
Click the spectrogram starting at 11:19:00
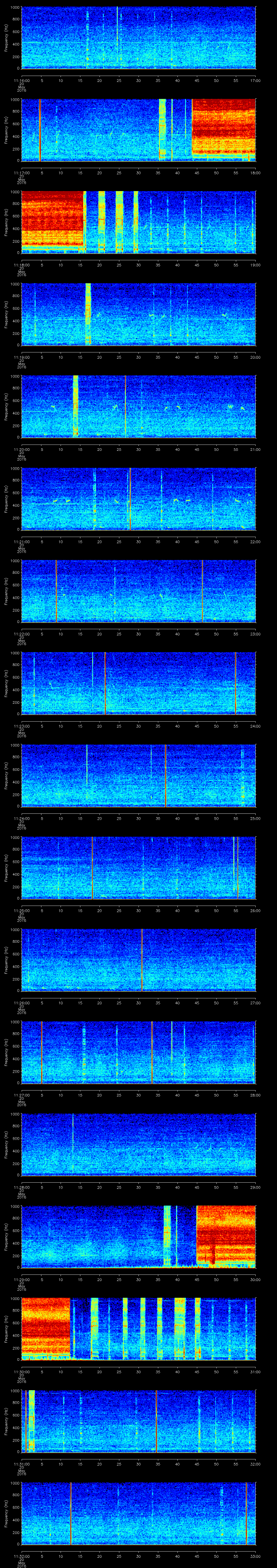coord(138,314)
